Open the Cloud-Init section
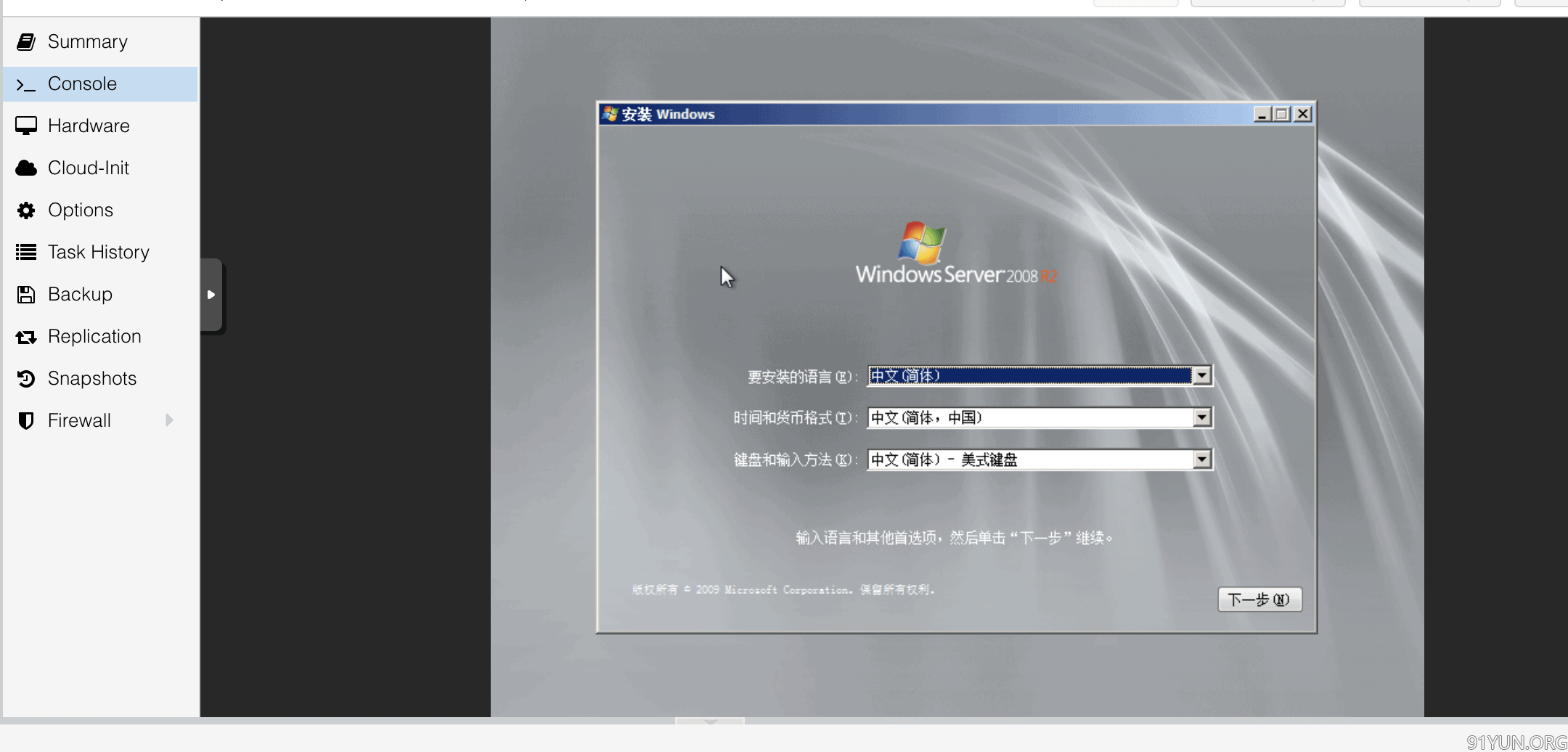The height and width of the screenshot is (752, 1568). click(100, 168)
